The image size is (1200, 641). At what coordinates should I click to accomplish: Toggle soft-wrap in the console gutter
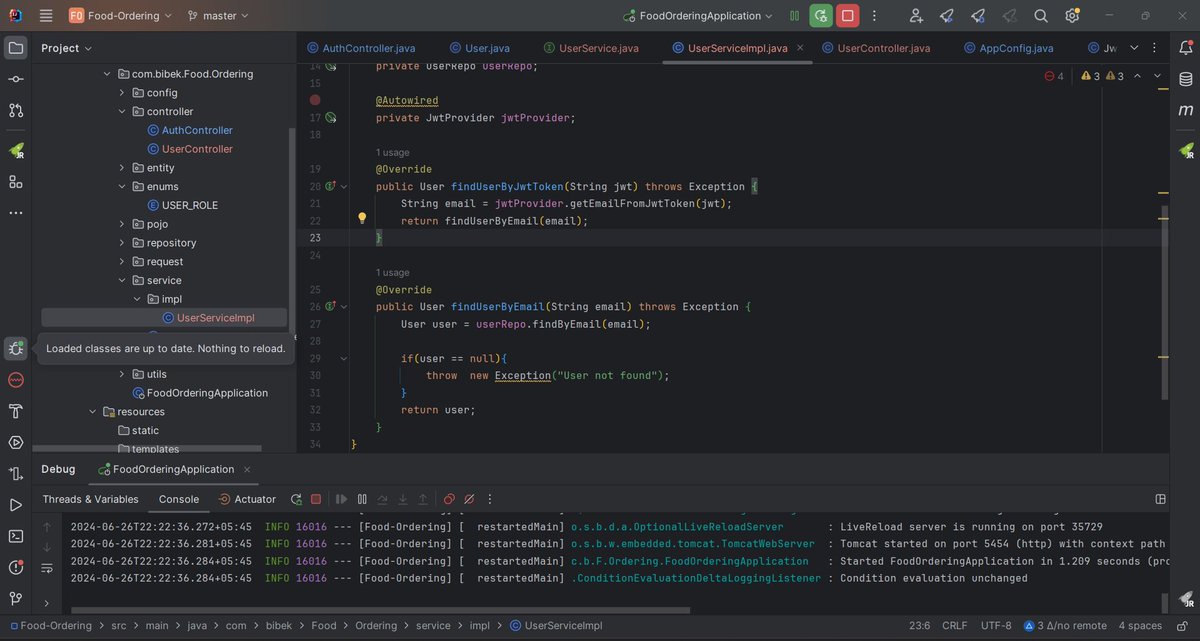pos(46,568)
